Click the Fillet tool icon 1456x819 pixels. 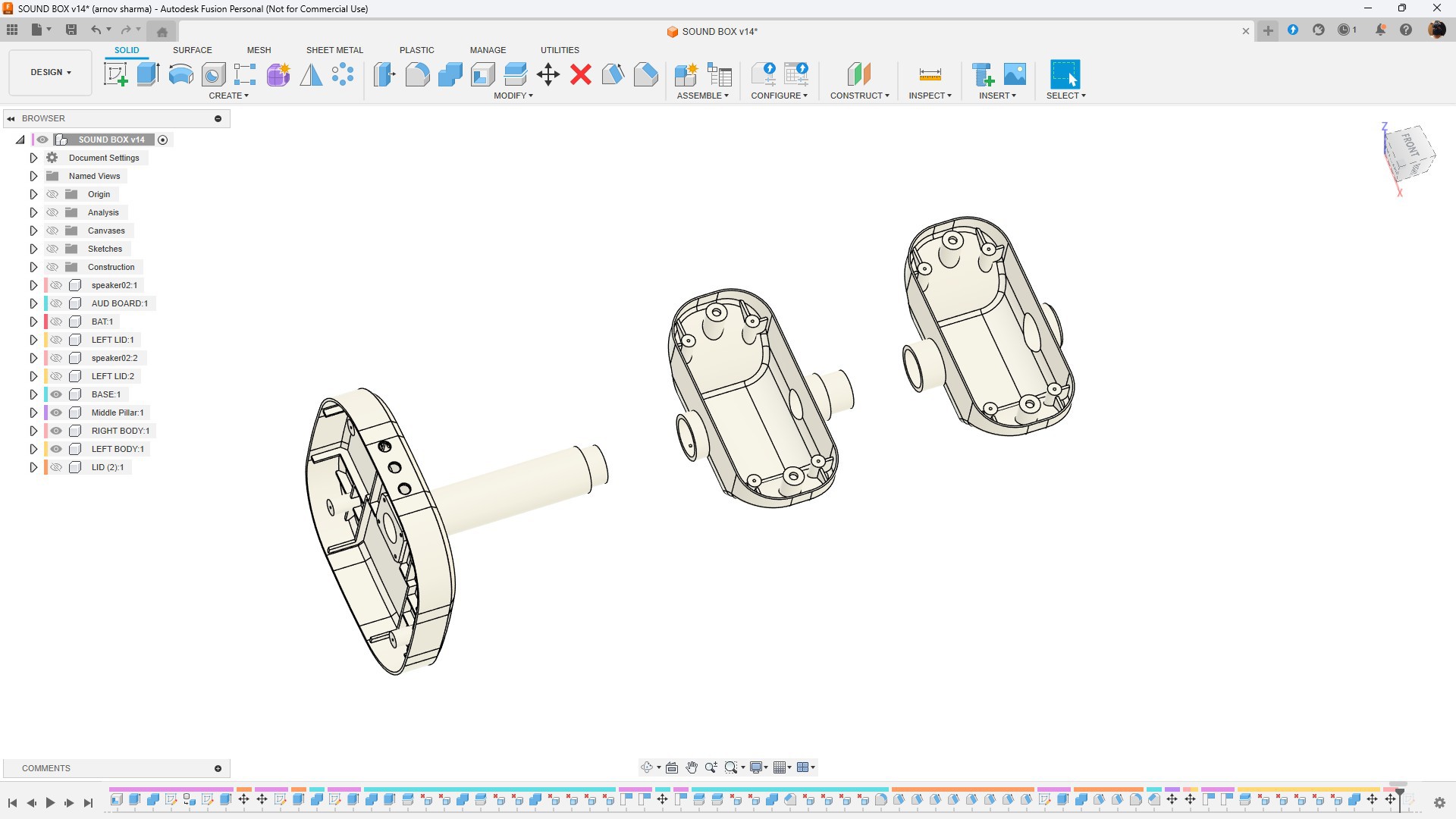point(417,74)
